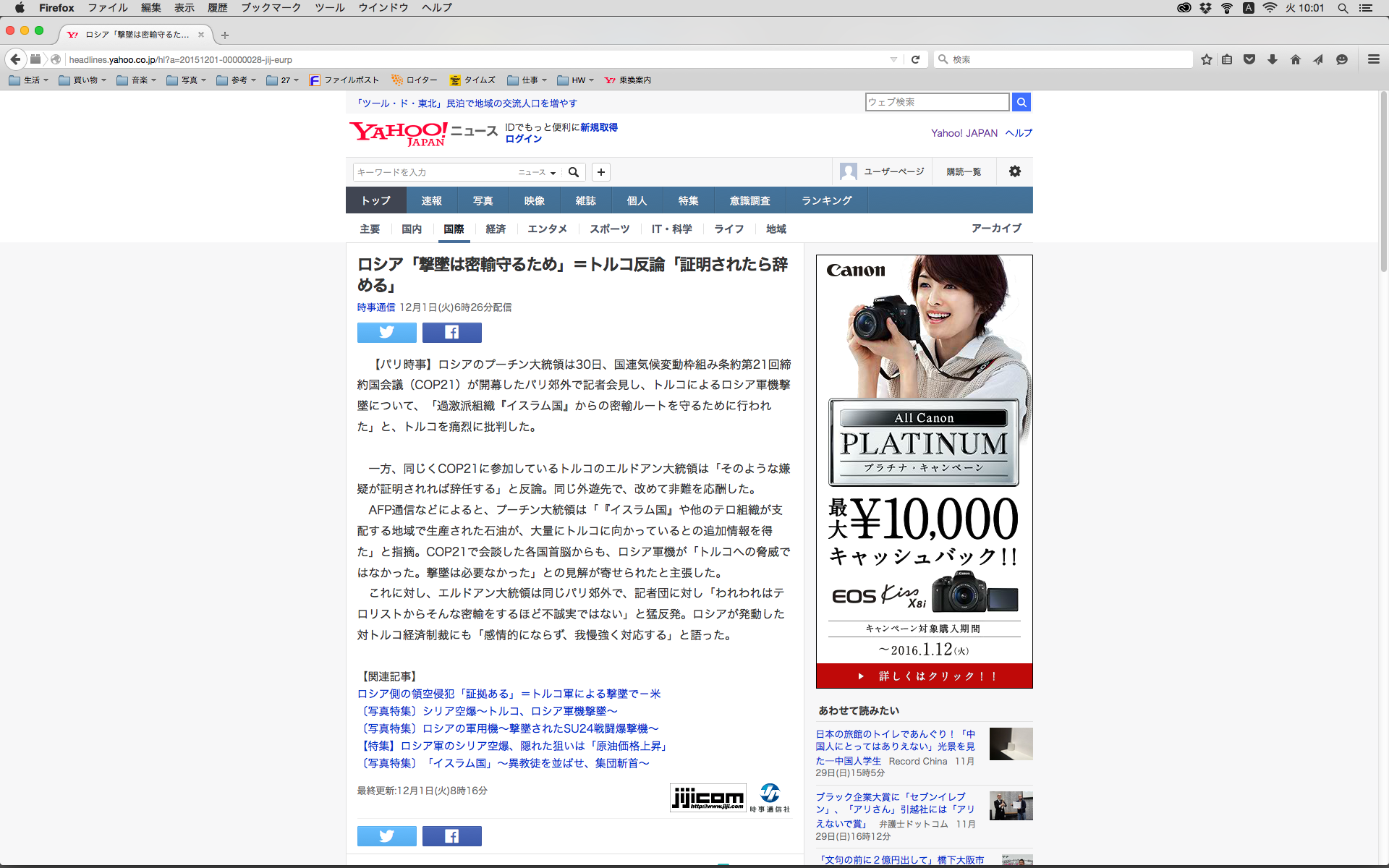Viewport: 1389px width, 868px height.
Task: Expand the 生活 bookmarks folder
Action: (29, 80)
